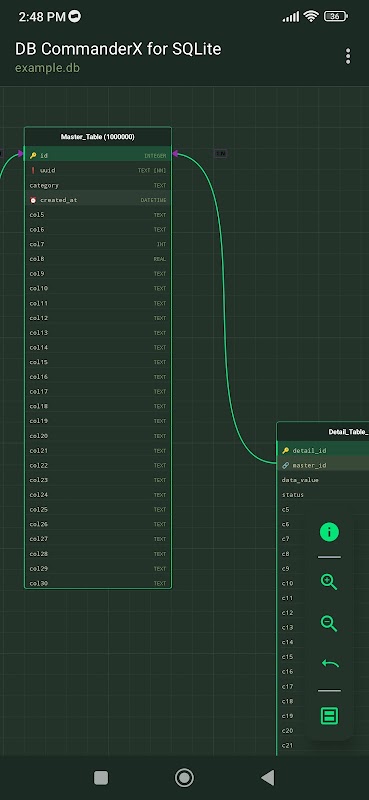
Task: Click the clock icon beside created_at
Action: [x=33, y=200]
